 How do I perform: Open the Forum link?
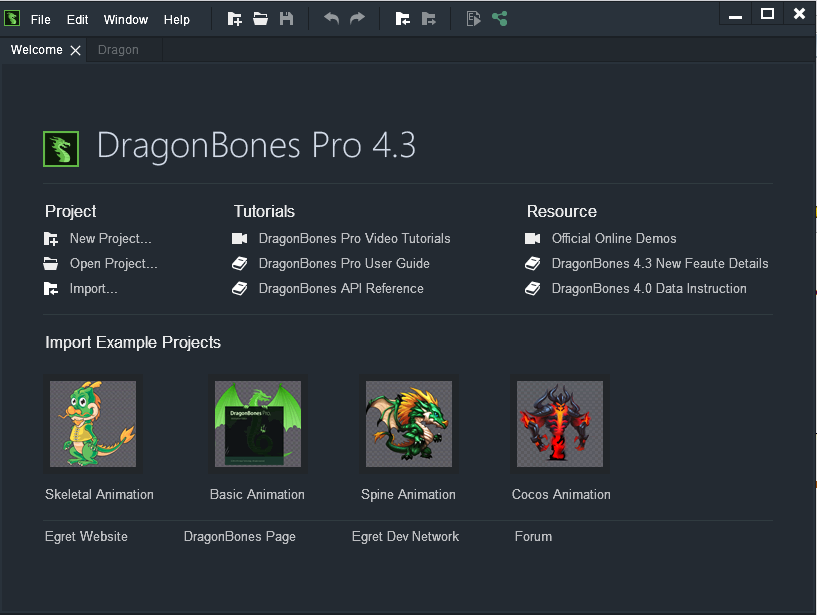click(533, 537)
